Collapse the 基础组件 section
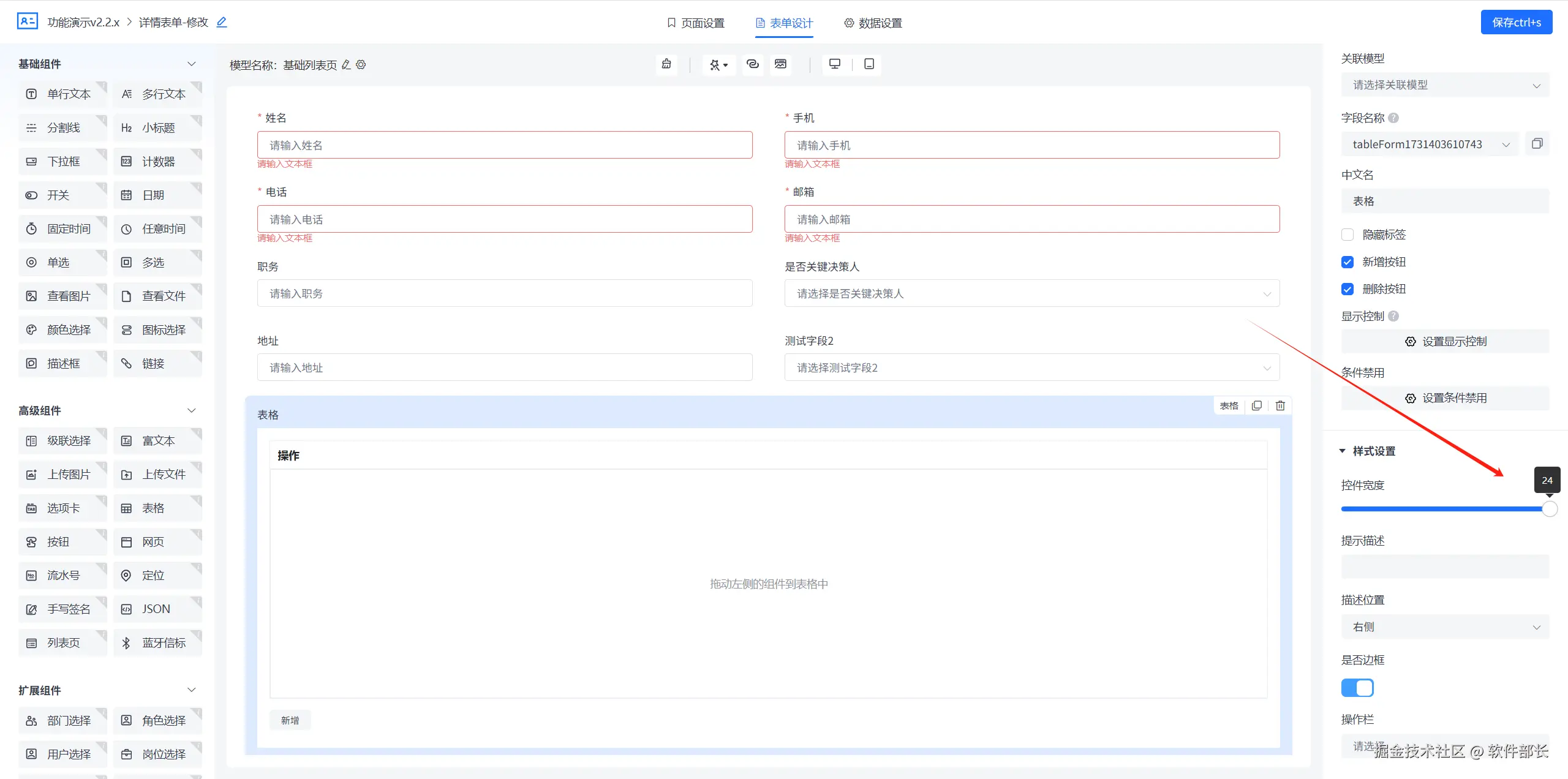 (x=191, y=64)
